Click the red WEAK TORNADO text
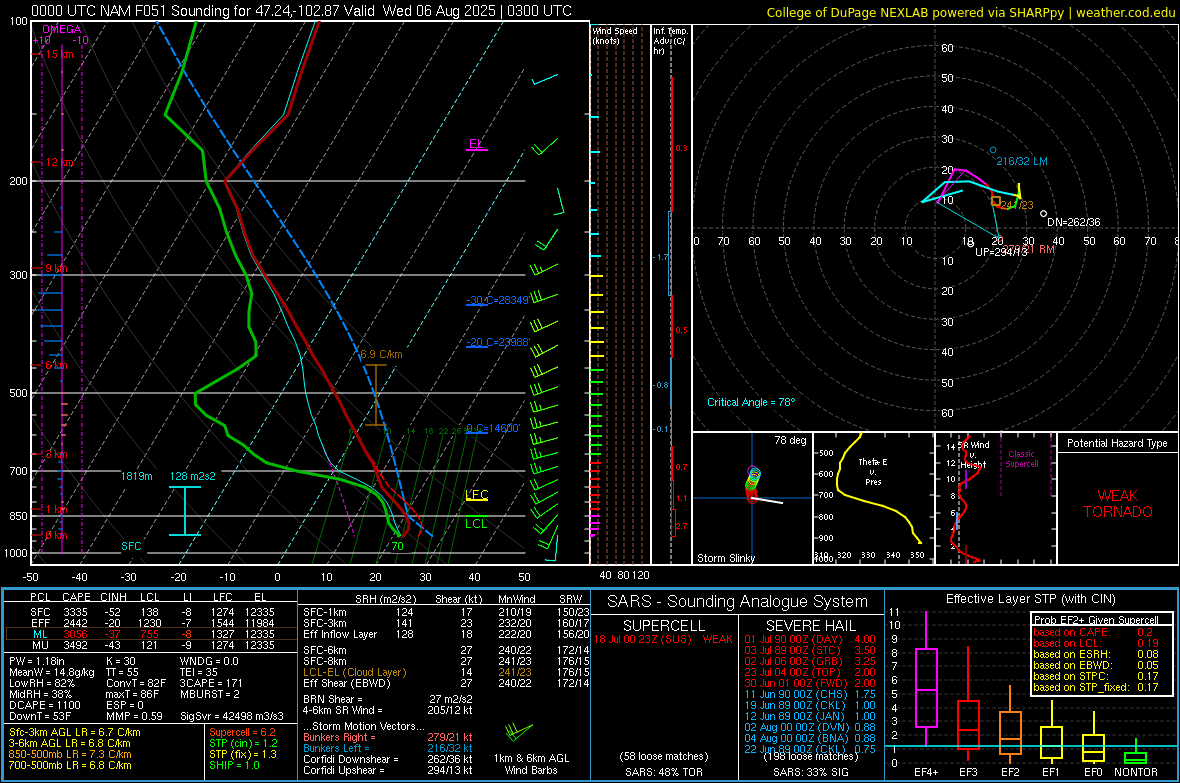The height and width of the screenshot is (783, 1180). click(x=1118, y=504)
